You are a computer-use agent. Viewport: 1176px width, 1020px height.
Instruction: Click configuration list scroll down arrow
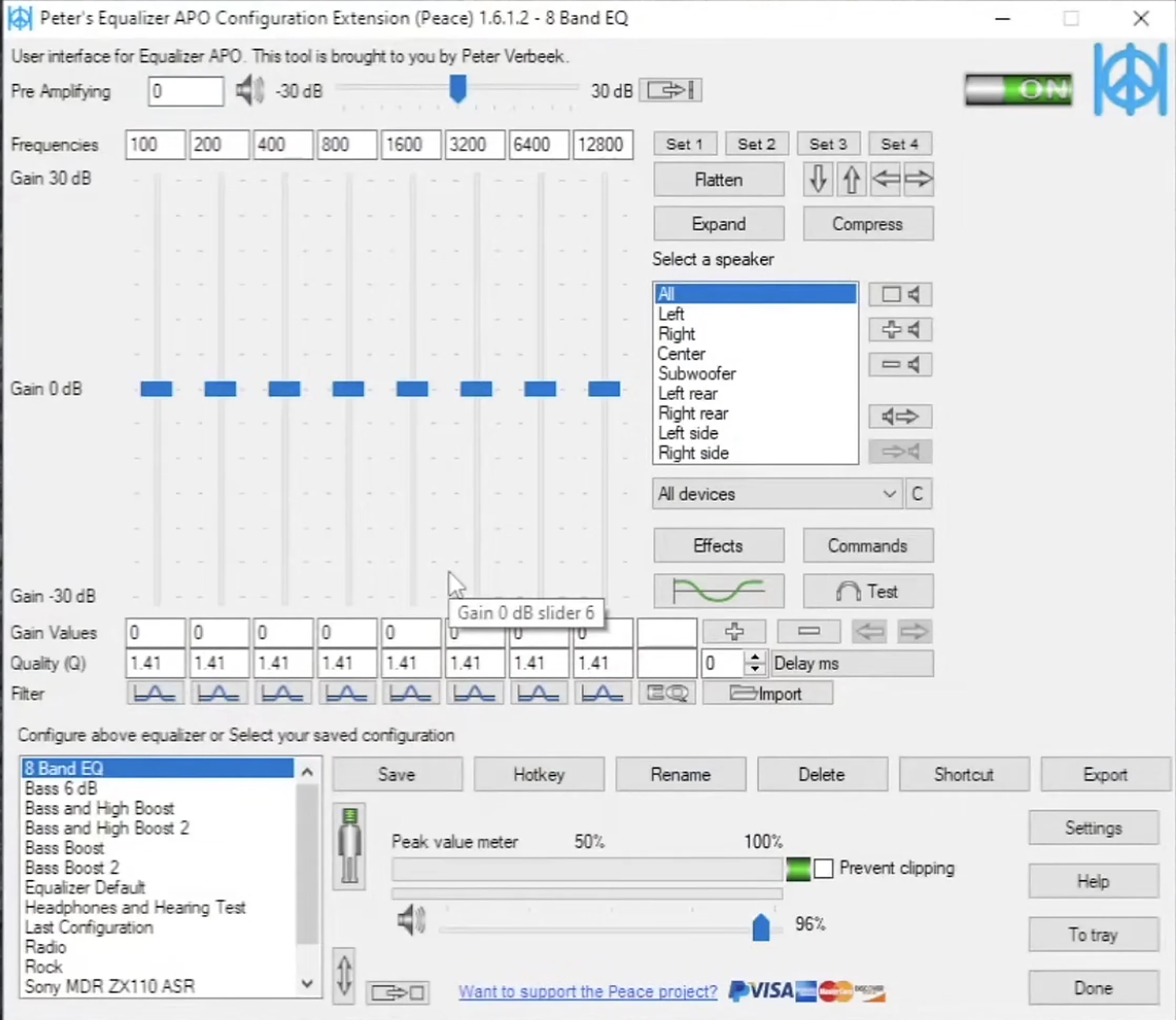(x=307, y=984)
